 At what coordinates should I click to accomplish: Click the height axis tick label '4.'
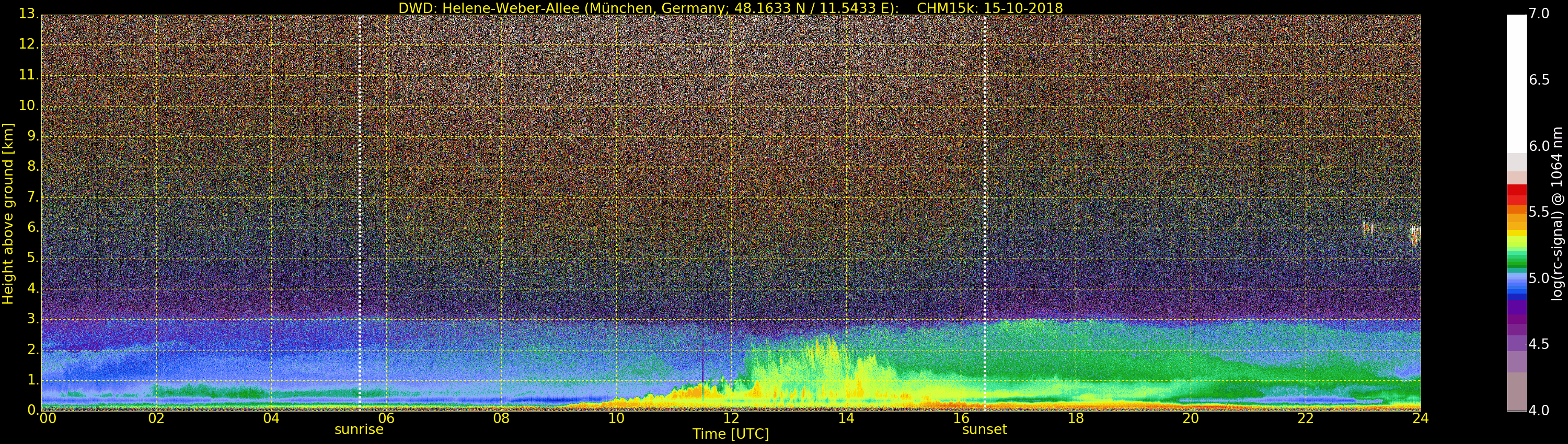click(x=33, y=288)
